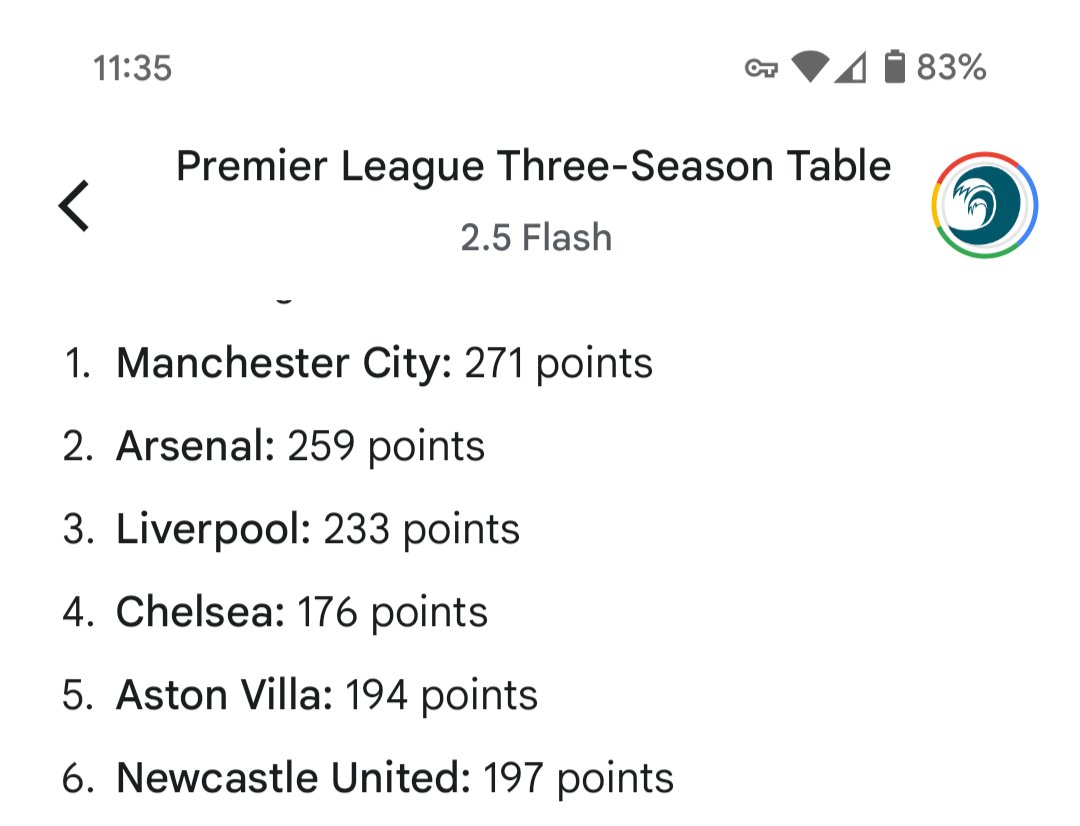Screen dimensions: 1080x826
Task: Tap the battery icon in status bar
Action: coord(894,67)
